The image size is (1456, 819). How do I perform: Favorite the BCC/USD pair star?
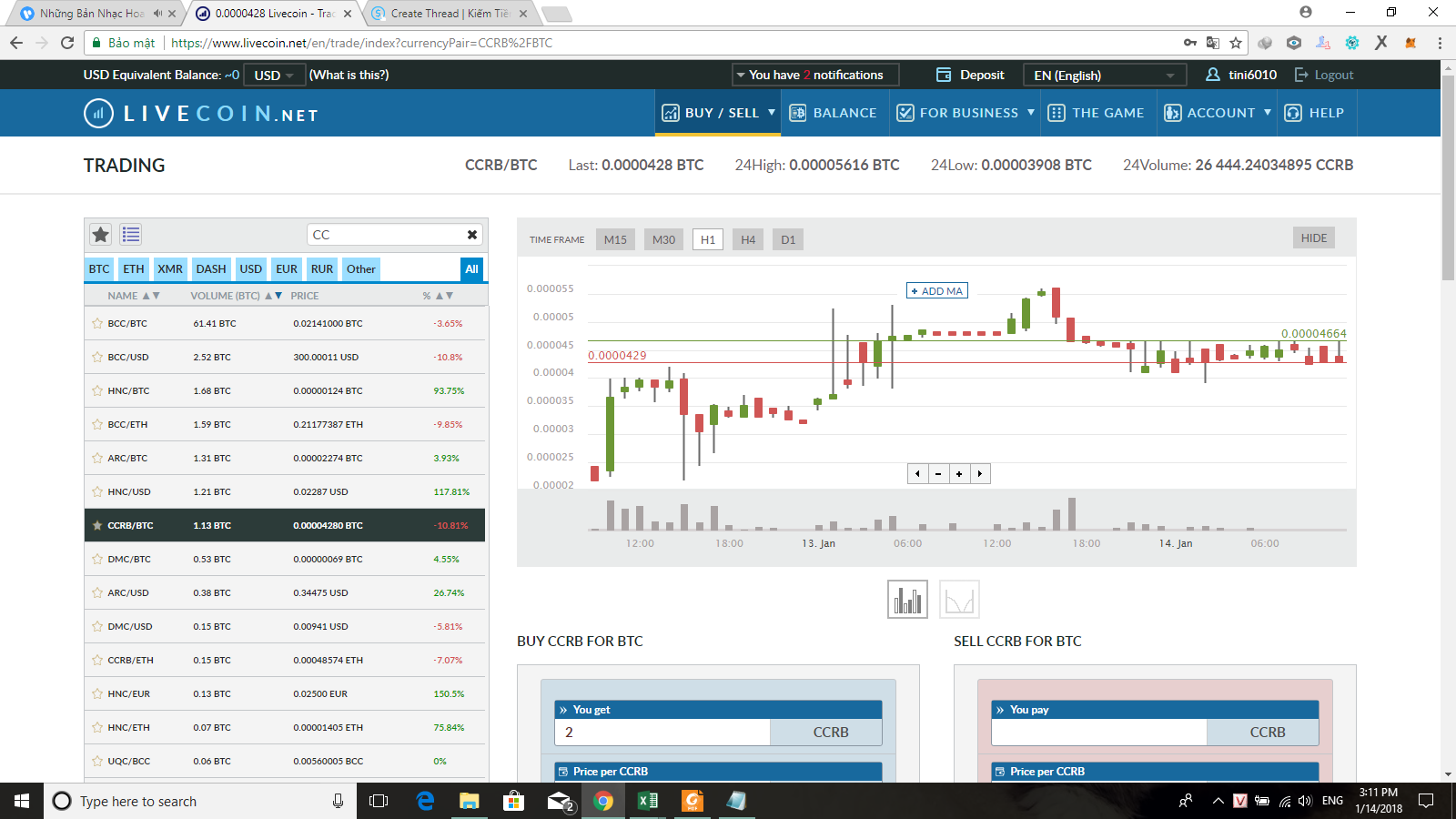tap(97, 357)
